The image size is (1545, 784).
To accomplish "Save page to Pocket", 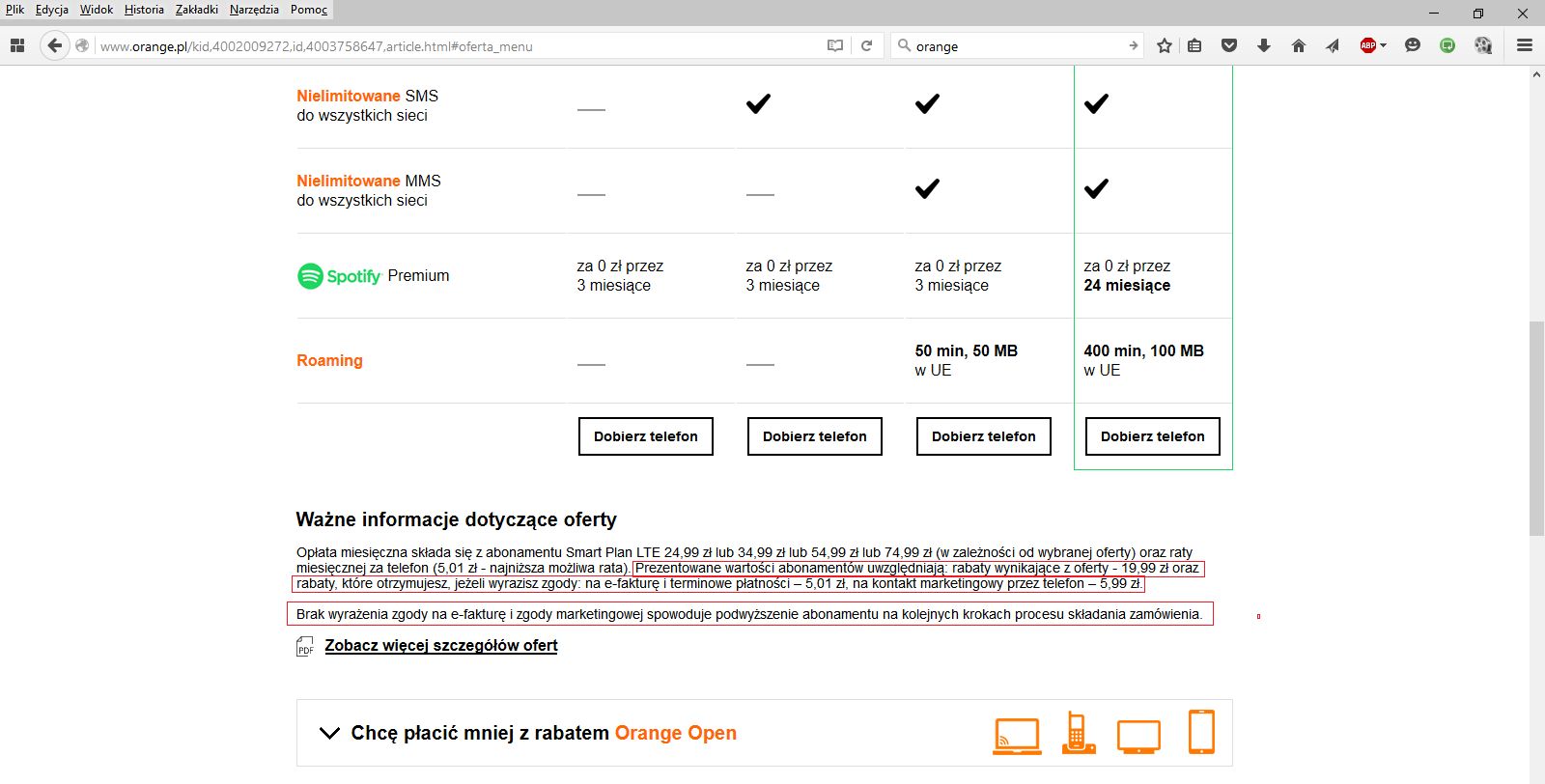I will [1229, 45].
